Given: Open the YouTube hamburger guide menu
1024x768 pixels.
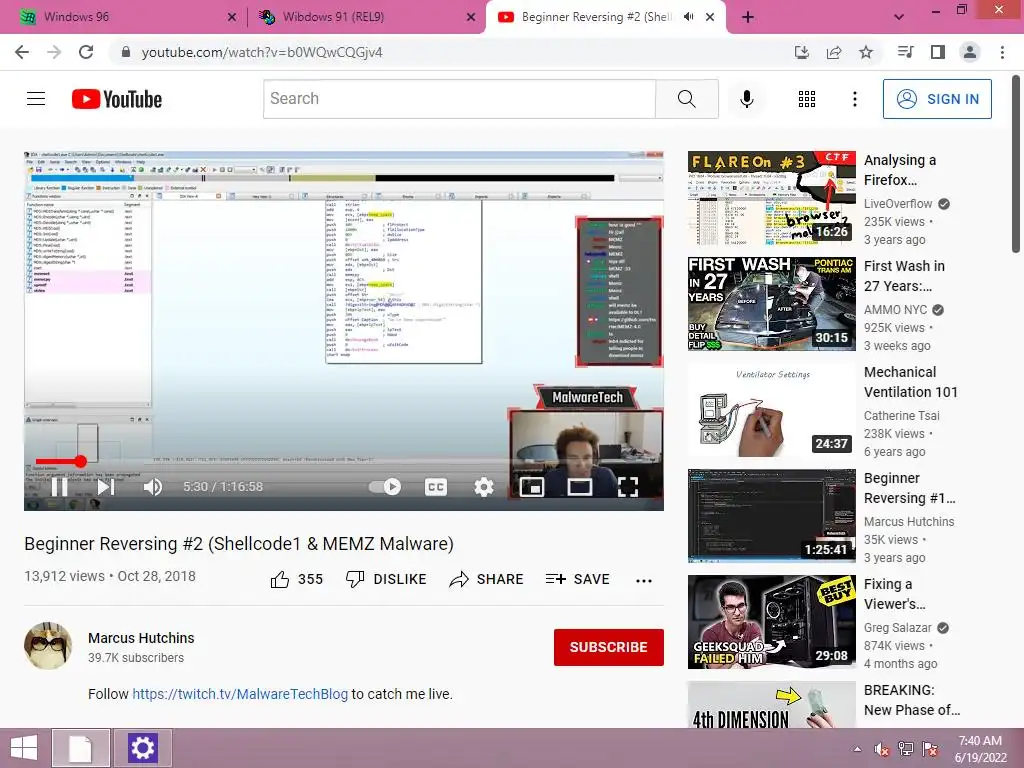Looking at the screenshot, I should pos(36,99).
